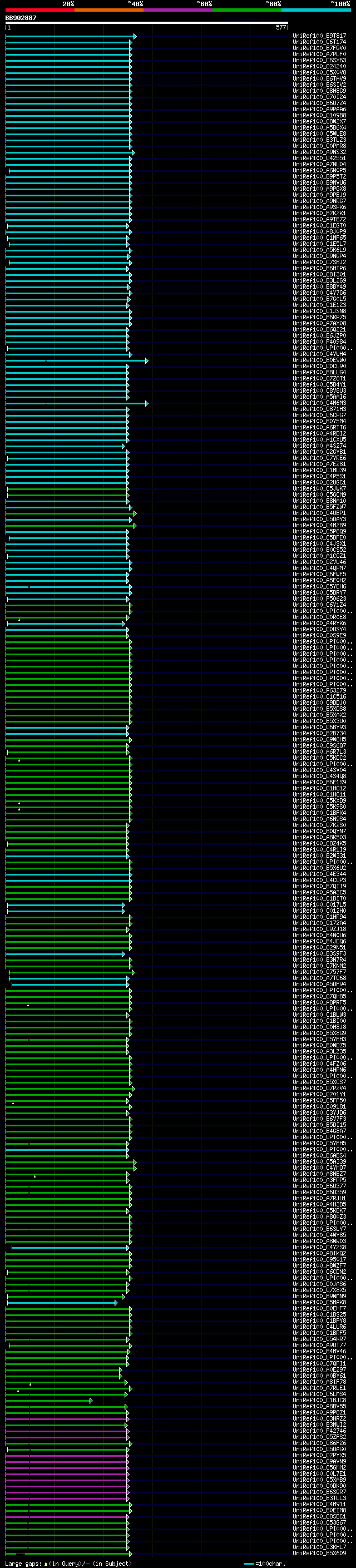Click the query end position label 577
Image resolution: width=356 pixels, height=1568 pixels.
[x=280, y=27]
